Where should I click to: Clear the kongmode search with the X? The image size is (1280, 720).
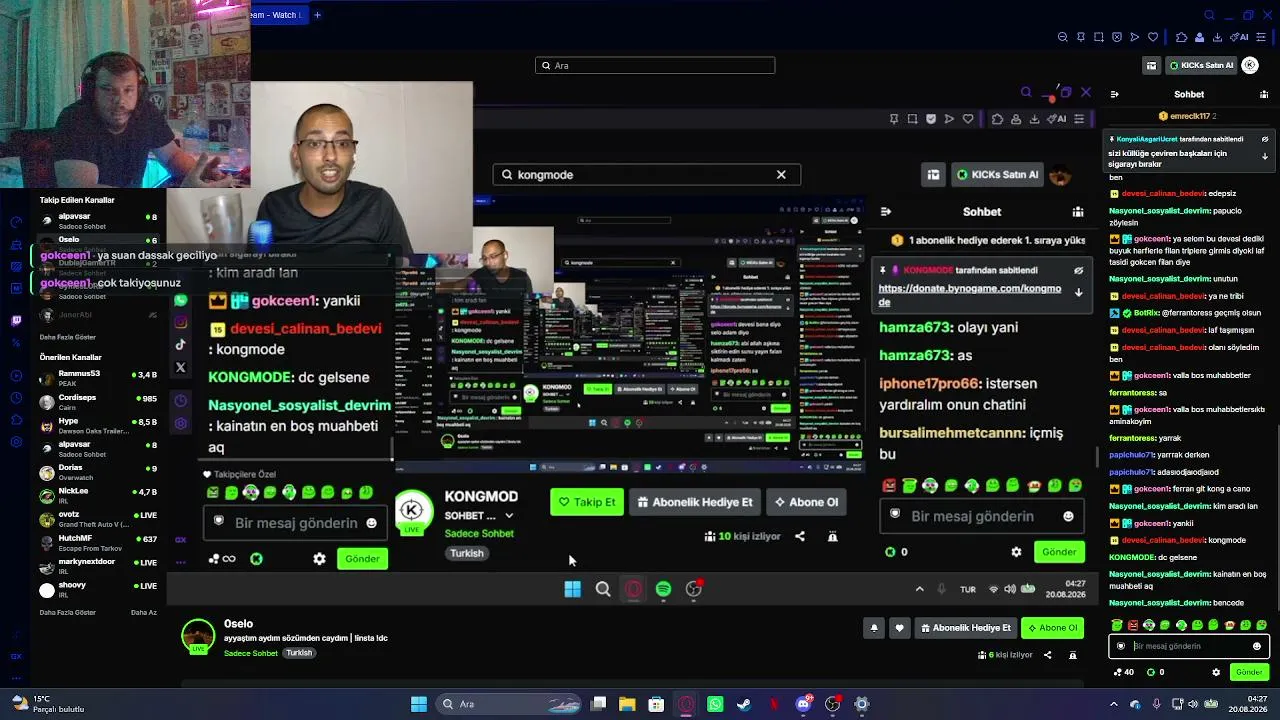pyautogui.click(x=781, y=175)
